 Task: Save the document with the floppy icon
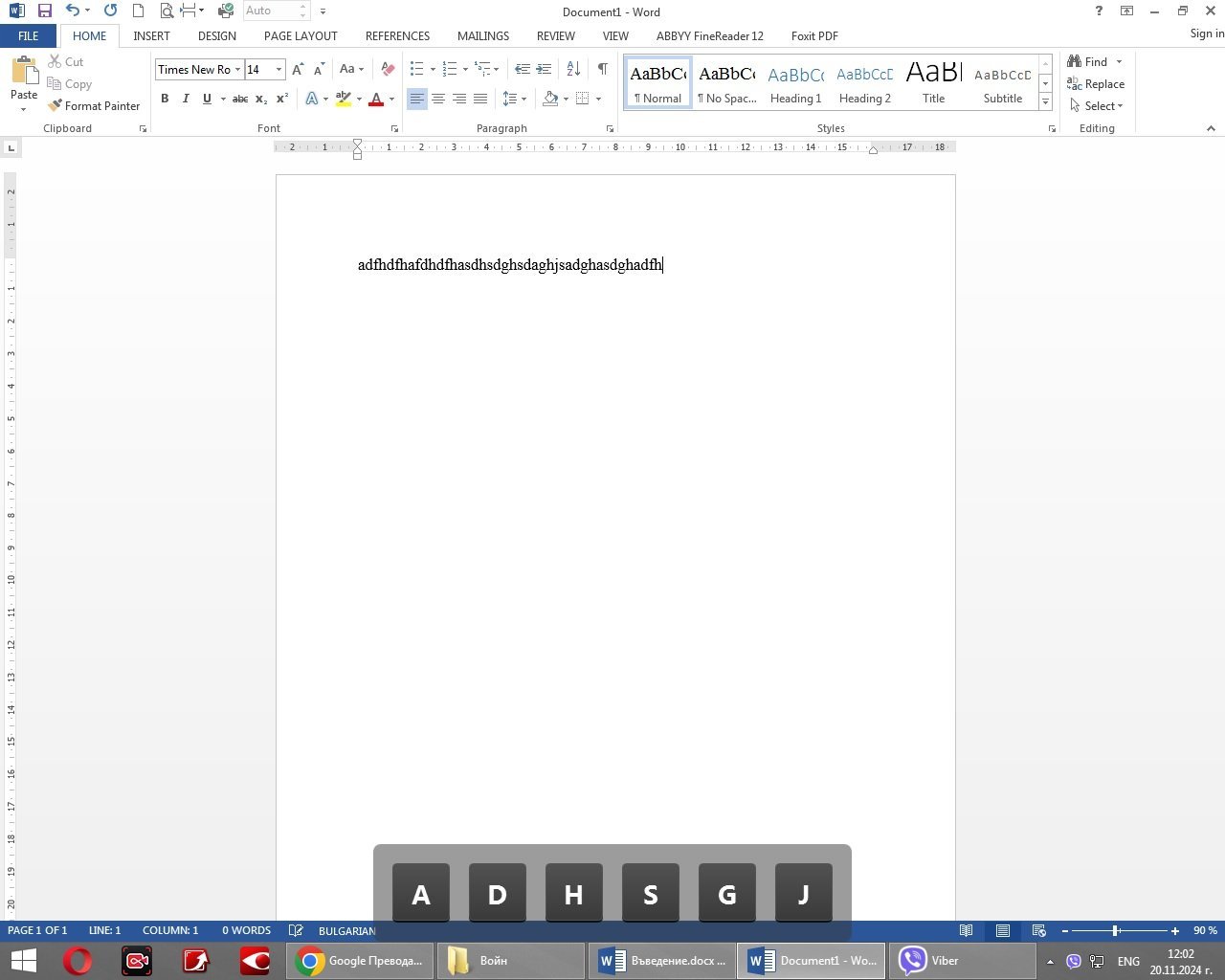[x=44, y=11]
